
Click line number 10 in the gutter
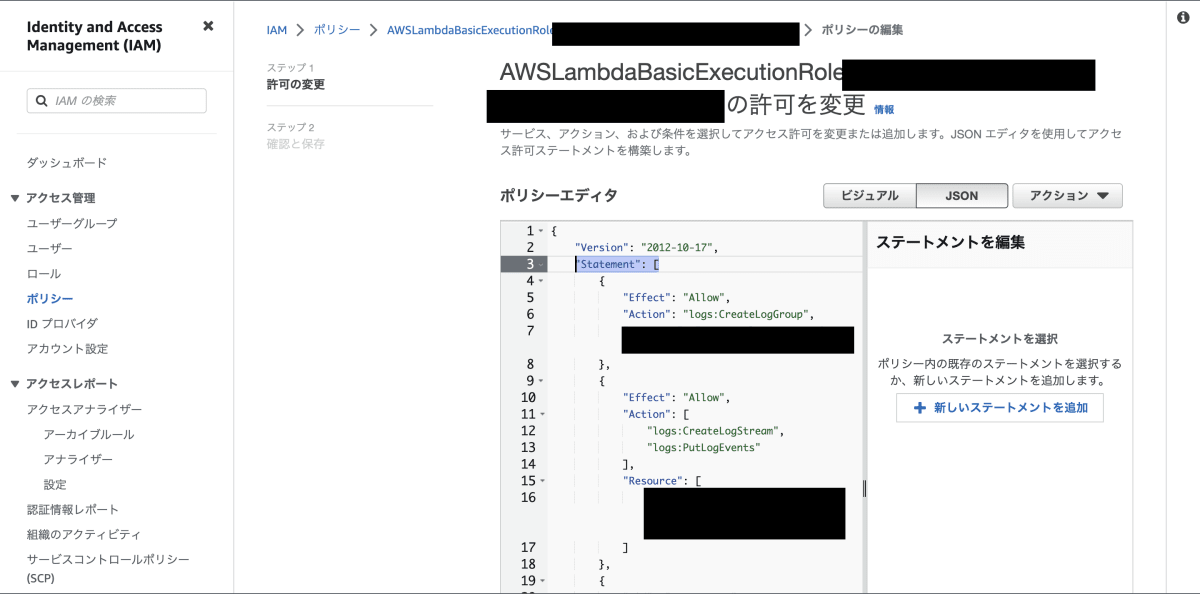click(527, 397)
